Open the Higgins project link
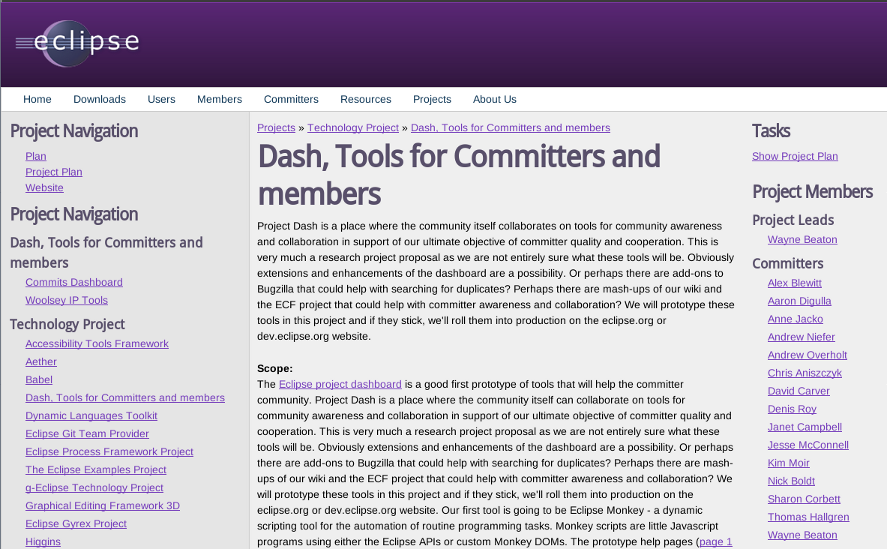The width and height of the screenshot is (887, 549). pyautogui.click(x=43, y=542)
